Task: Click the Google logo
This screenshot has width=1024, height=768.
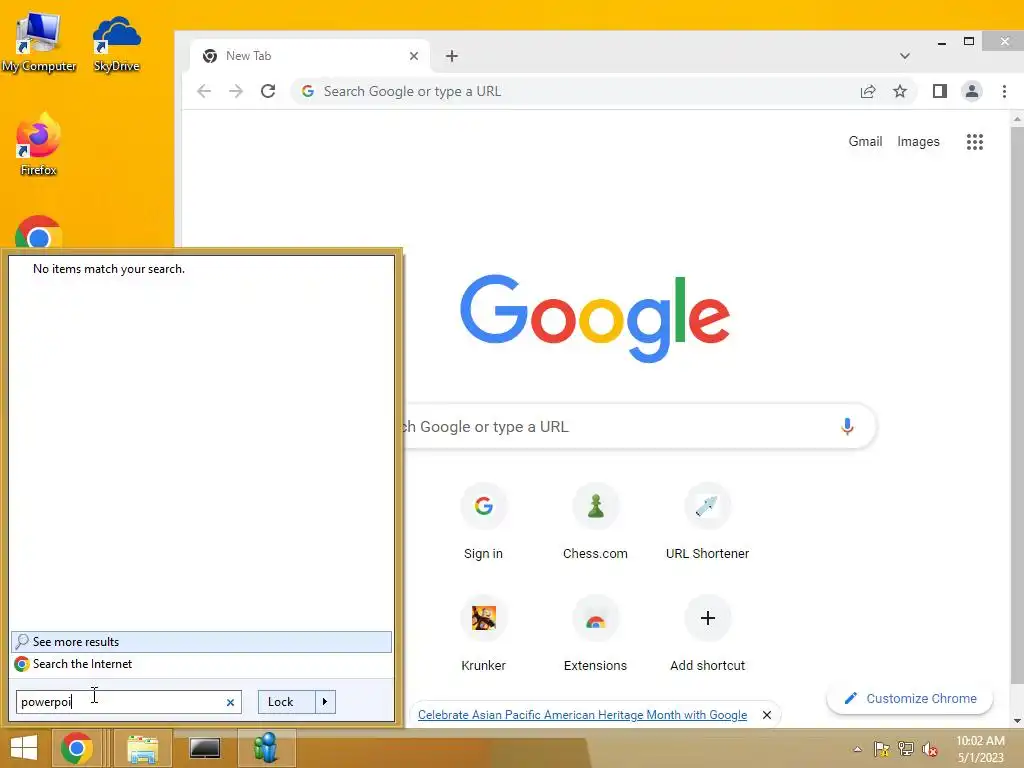Action: point(594,318)
